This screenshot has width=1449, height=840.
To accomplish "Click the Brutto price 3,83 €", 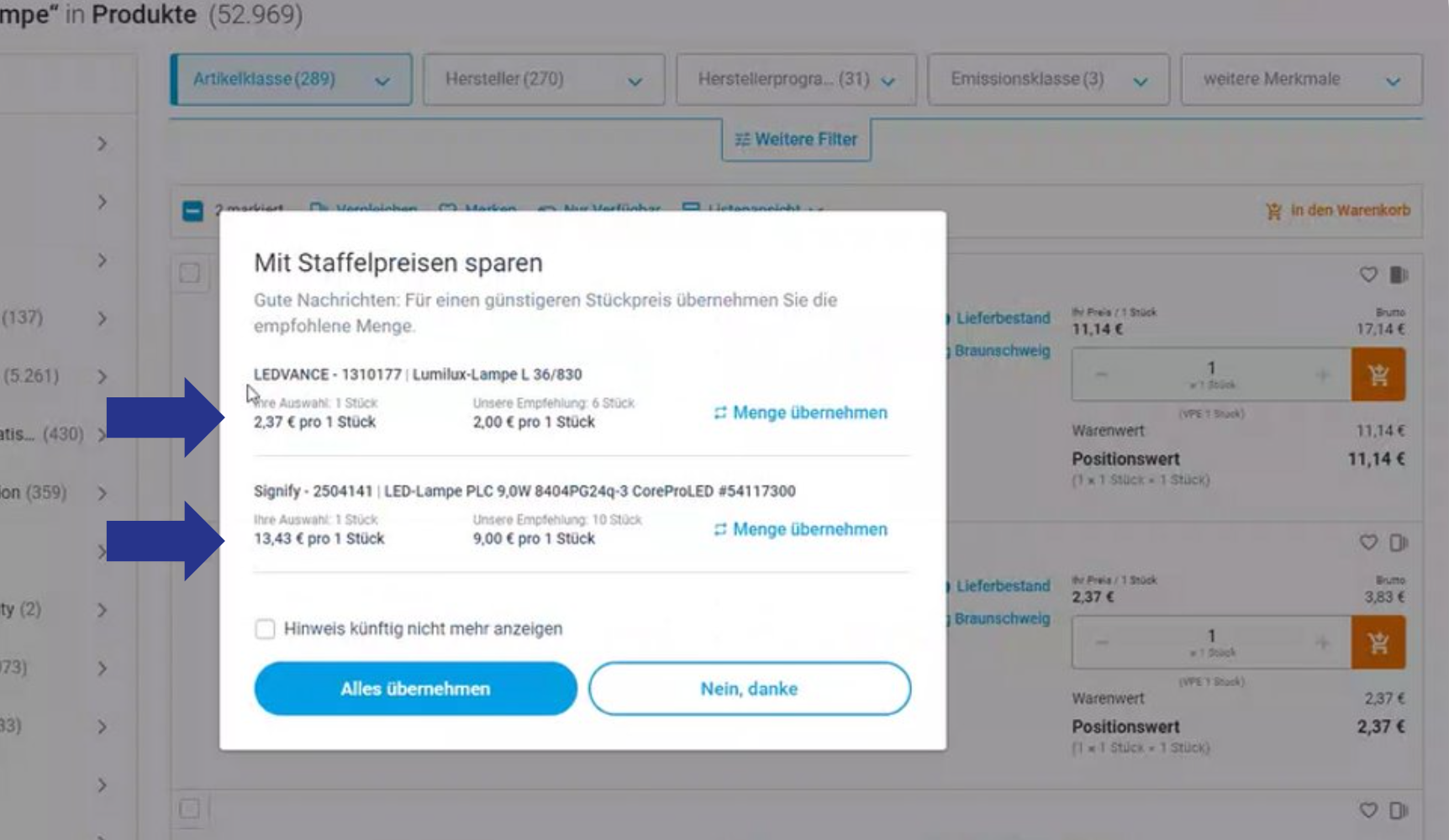I will tap(1384, 597).
